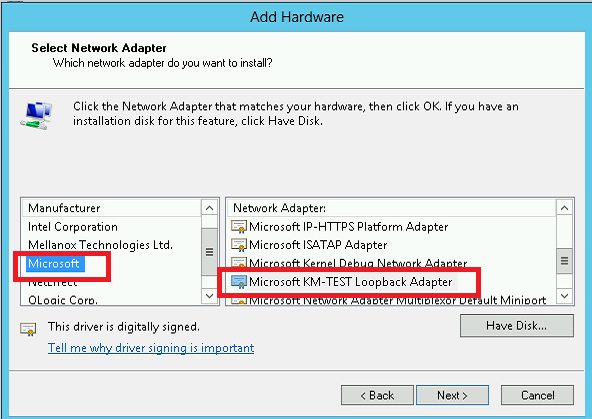The image size is (592, 419).
Task: Select Microsoft Kernel Debug Network Adapter
Action: (358, 263)
